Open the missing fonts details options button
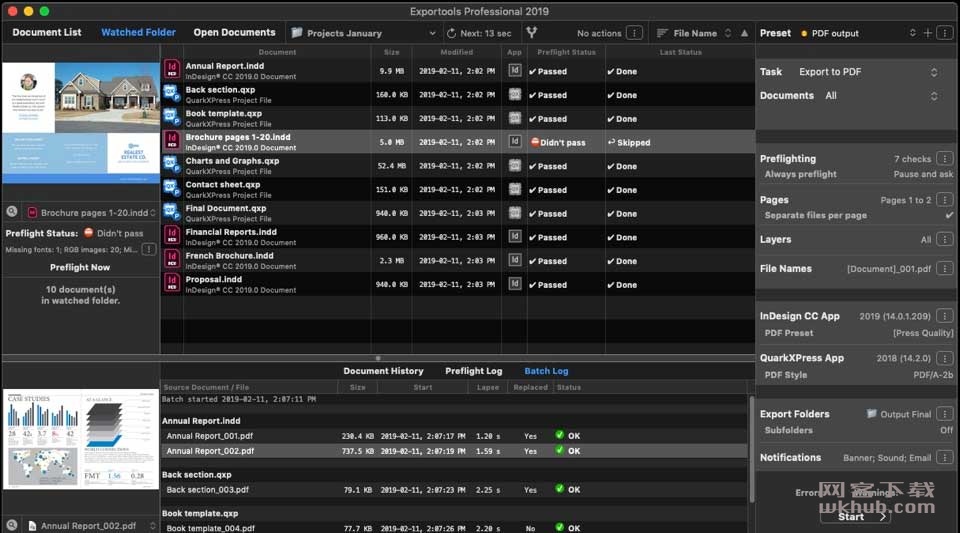Viewport: 960px width, 533px height. point(149,249)
